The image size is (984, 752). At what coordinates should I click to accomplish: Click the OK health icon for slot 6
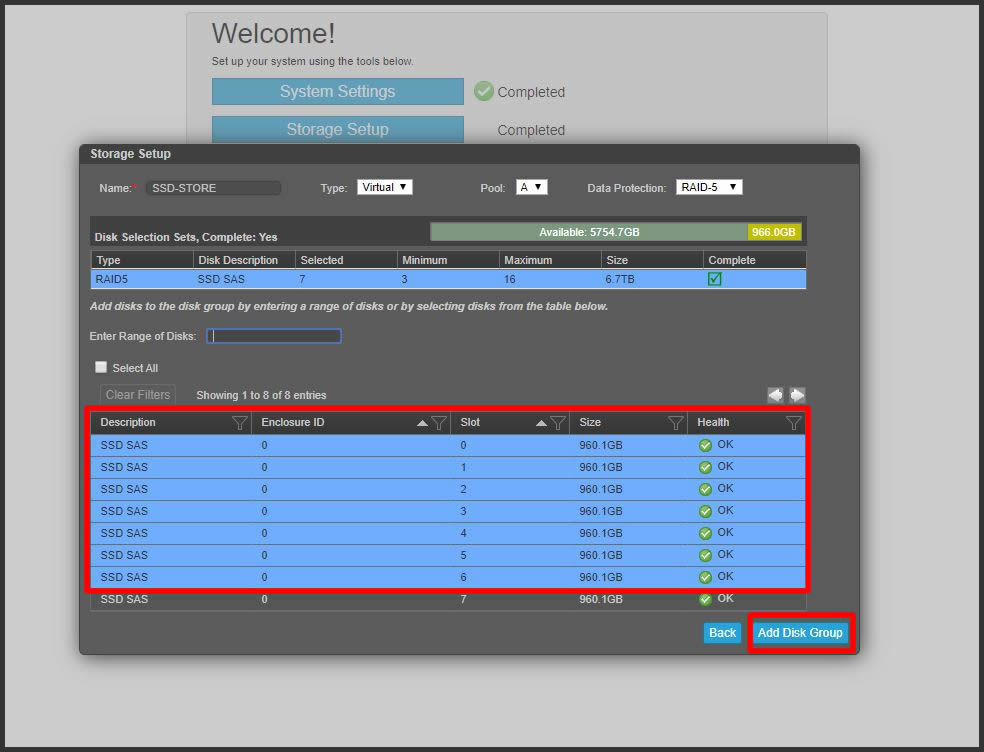(705, 577)
